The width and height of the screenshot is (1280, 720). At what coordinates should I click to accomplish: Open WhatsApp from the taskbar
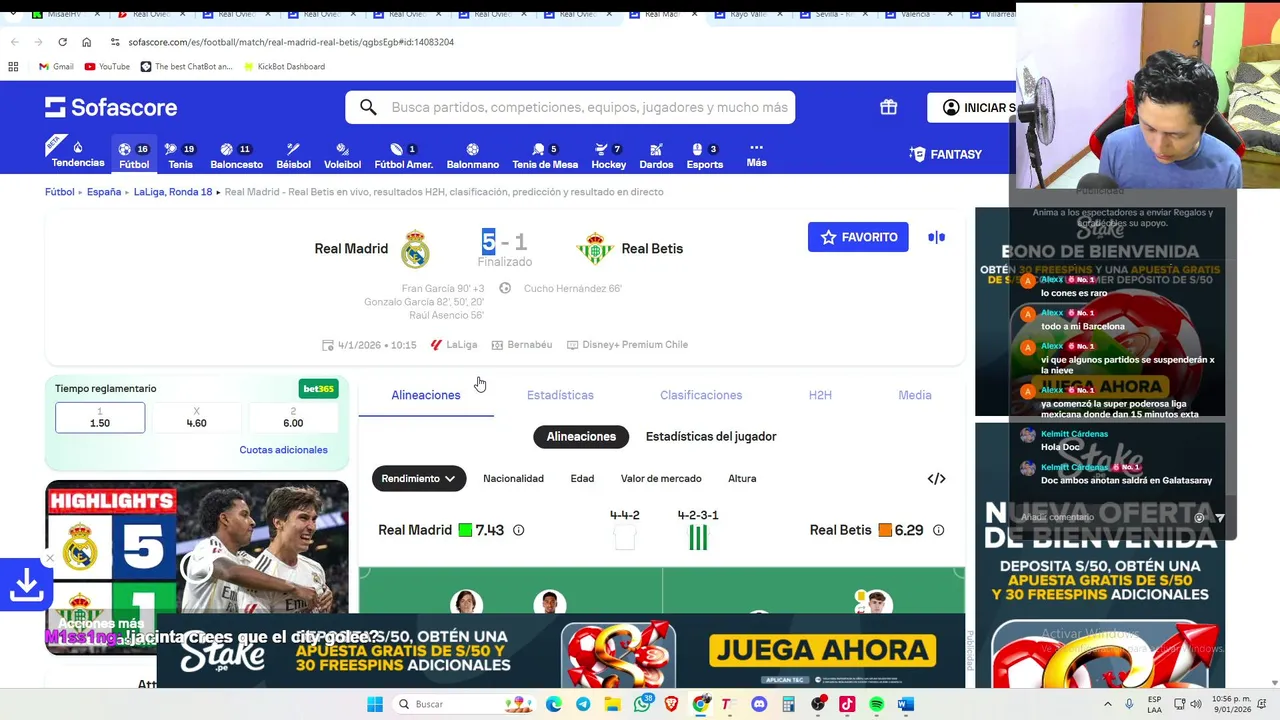641,704
